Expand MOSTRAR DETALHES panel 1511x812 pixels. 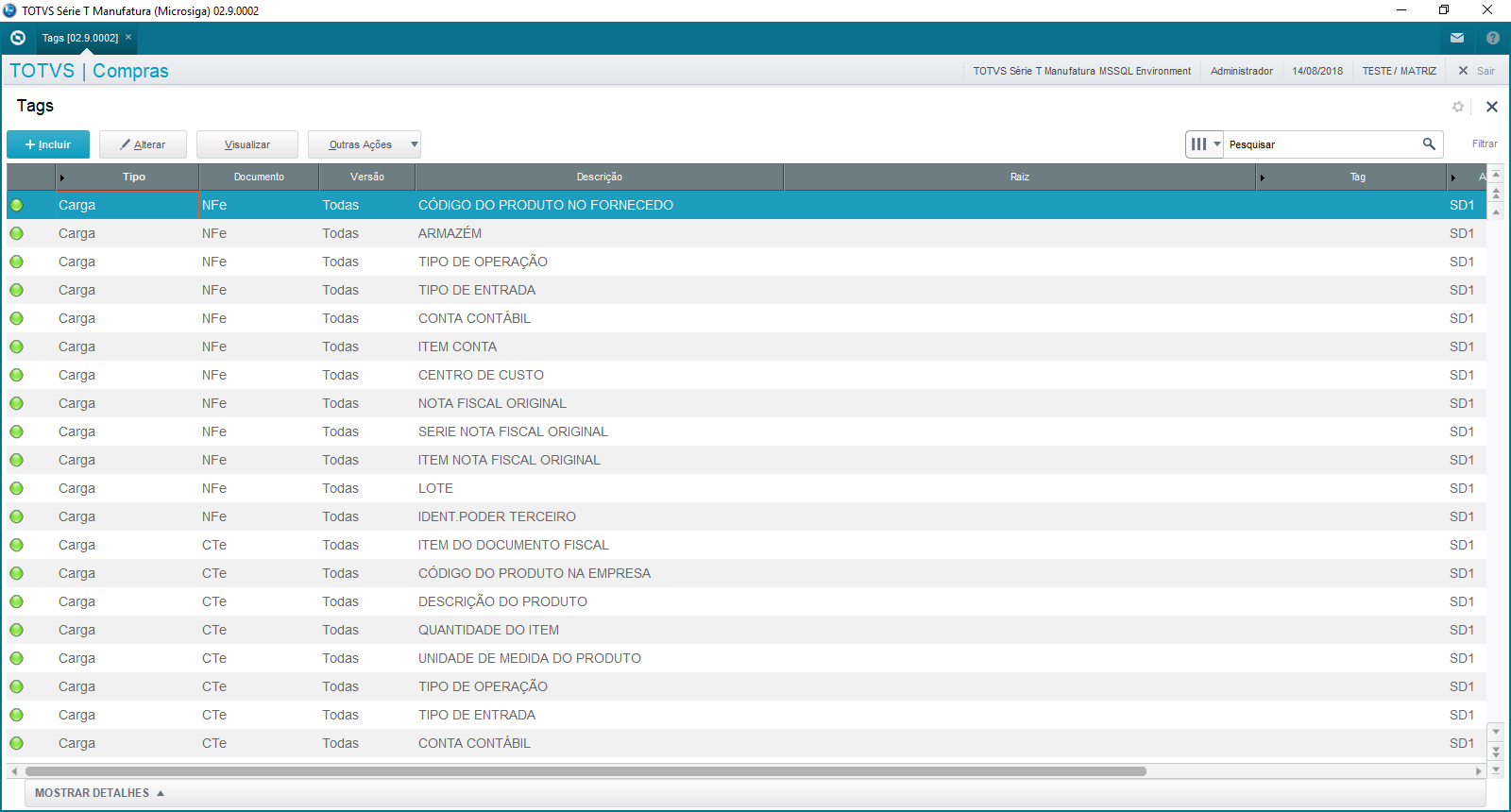click(99, 793)
